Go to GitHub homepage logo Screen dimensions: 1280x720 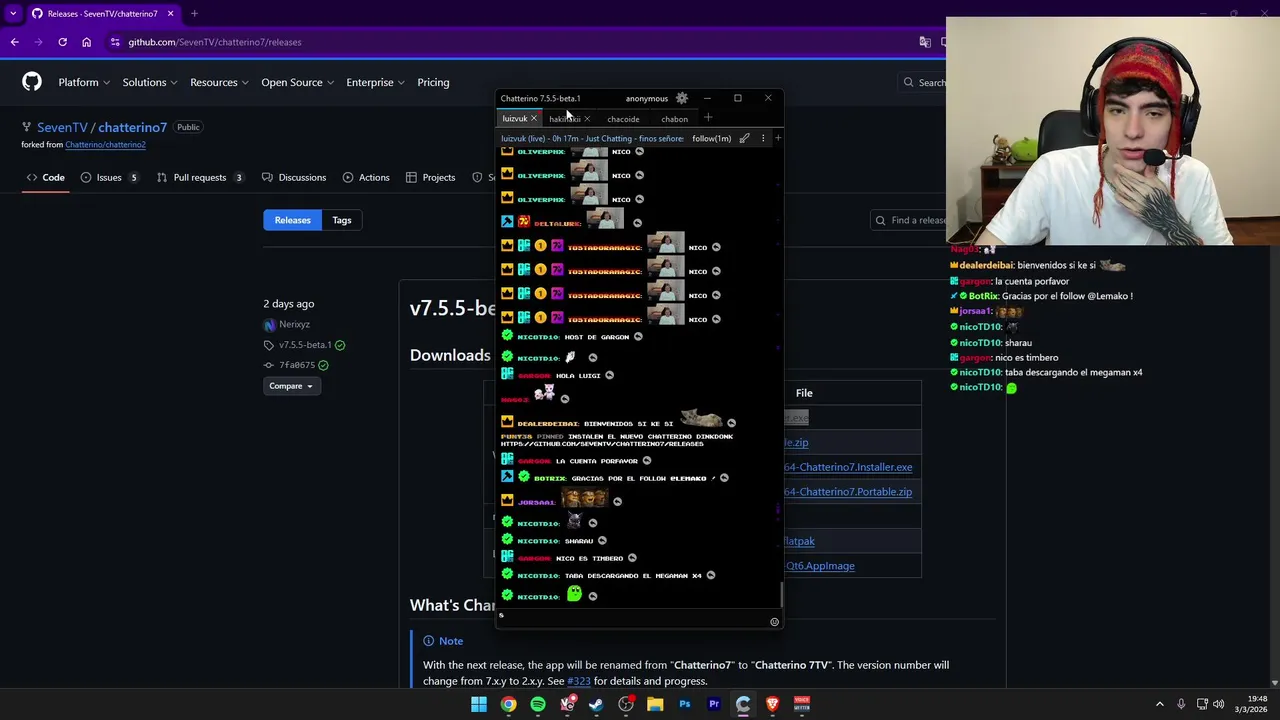(32, 82)
